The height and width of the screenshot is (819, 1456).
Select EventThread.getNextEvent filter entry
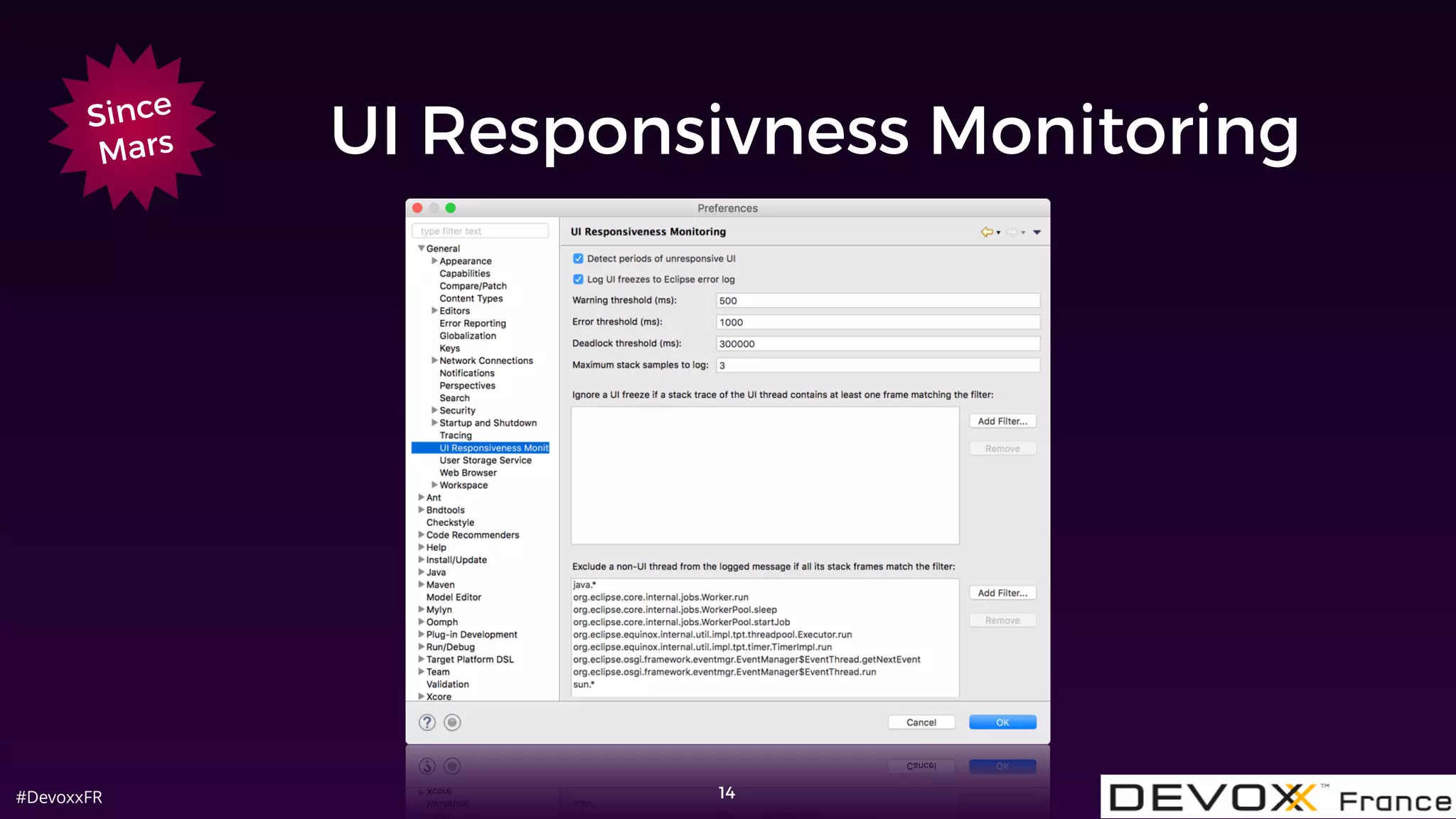pyautogui.click(x=746, y=659)
